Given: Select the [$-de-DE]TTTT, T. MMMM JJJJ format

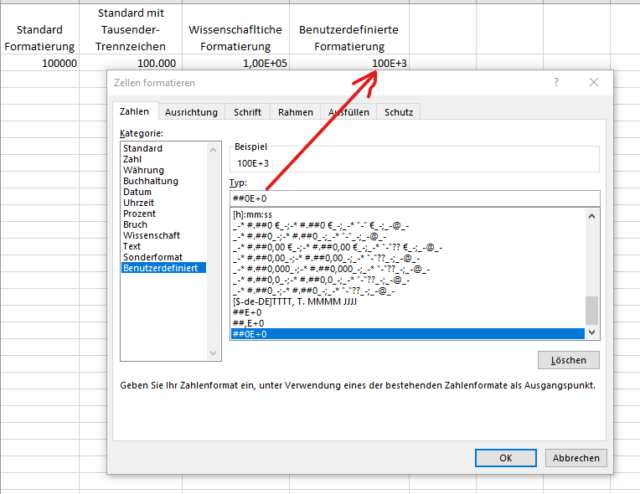Looking at the screenshot, I should click(x=407, y=302).
